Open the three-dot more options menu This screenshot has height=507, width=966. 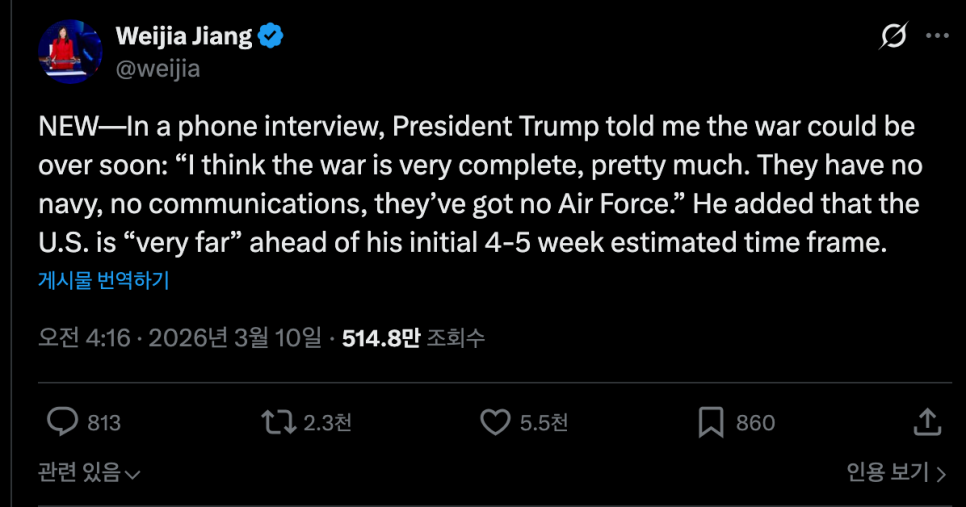click(x=937, y=37)
